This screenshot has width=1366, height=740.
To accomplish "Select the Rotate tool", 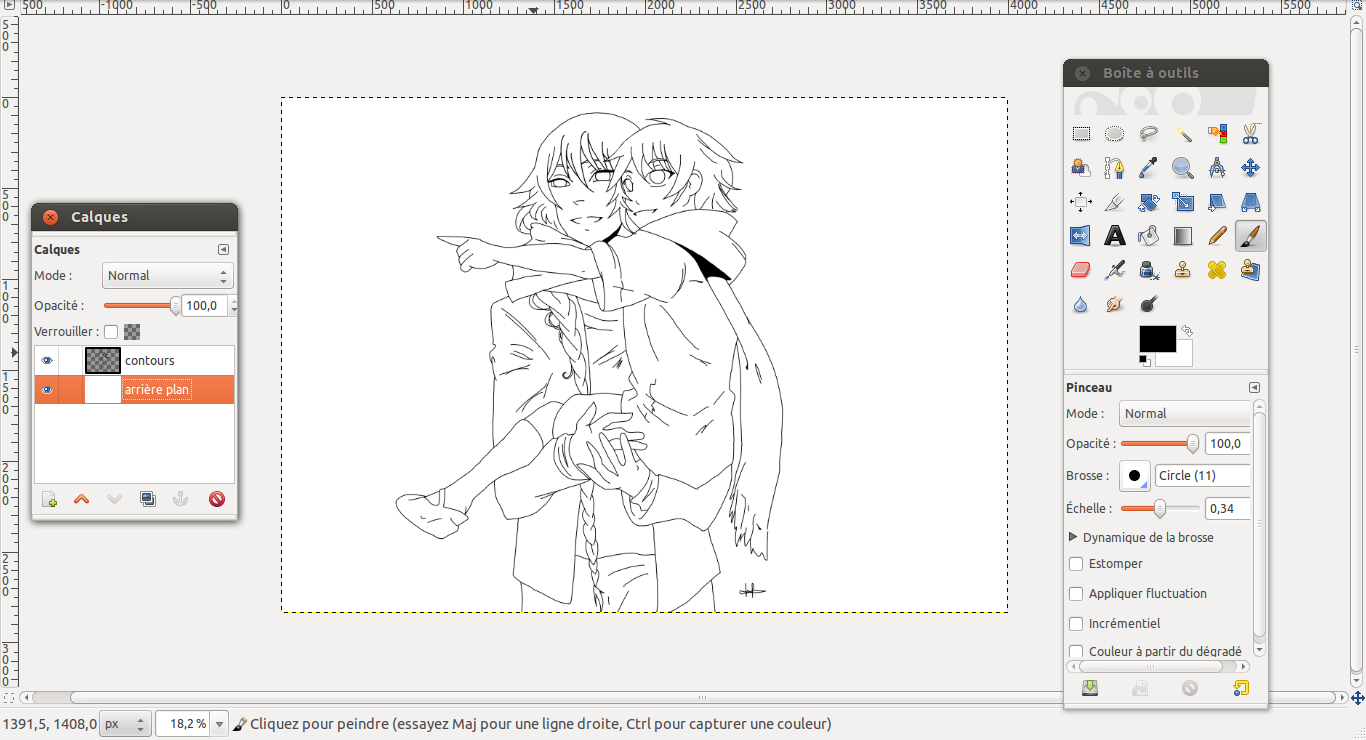I will tap(1149, 202).
